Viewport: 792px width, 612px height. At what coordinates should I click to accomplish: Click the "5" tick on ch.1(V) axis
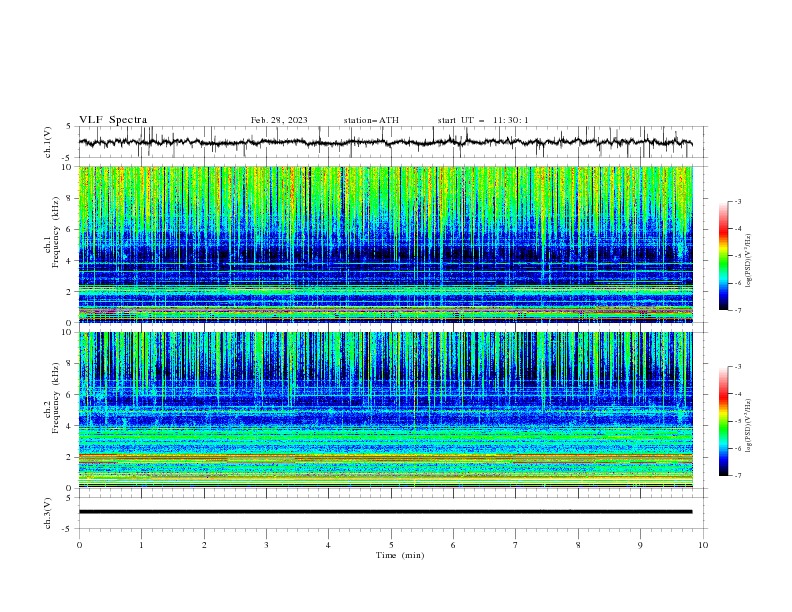point(69,127)
